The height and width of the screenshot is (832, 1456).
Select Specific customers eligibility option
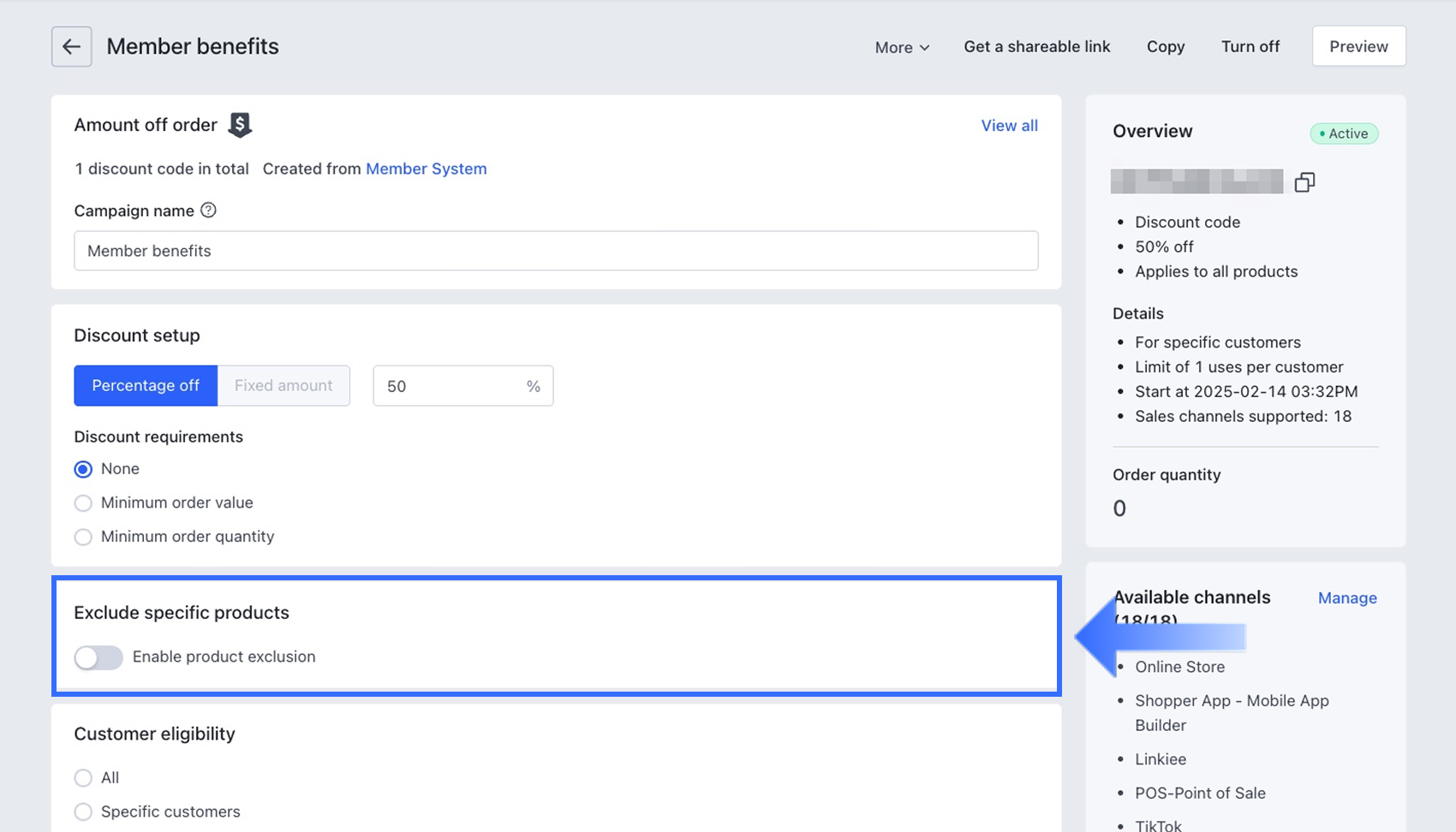point(83,812)
